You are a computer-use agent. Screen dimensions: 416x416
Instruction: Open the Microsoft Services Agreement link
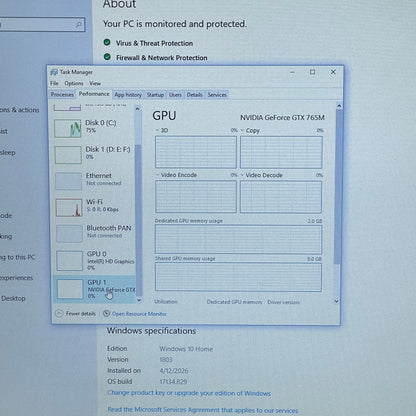(x=203, y=410)
